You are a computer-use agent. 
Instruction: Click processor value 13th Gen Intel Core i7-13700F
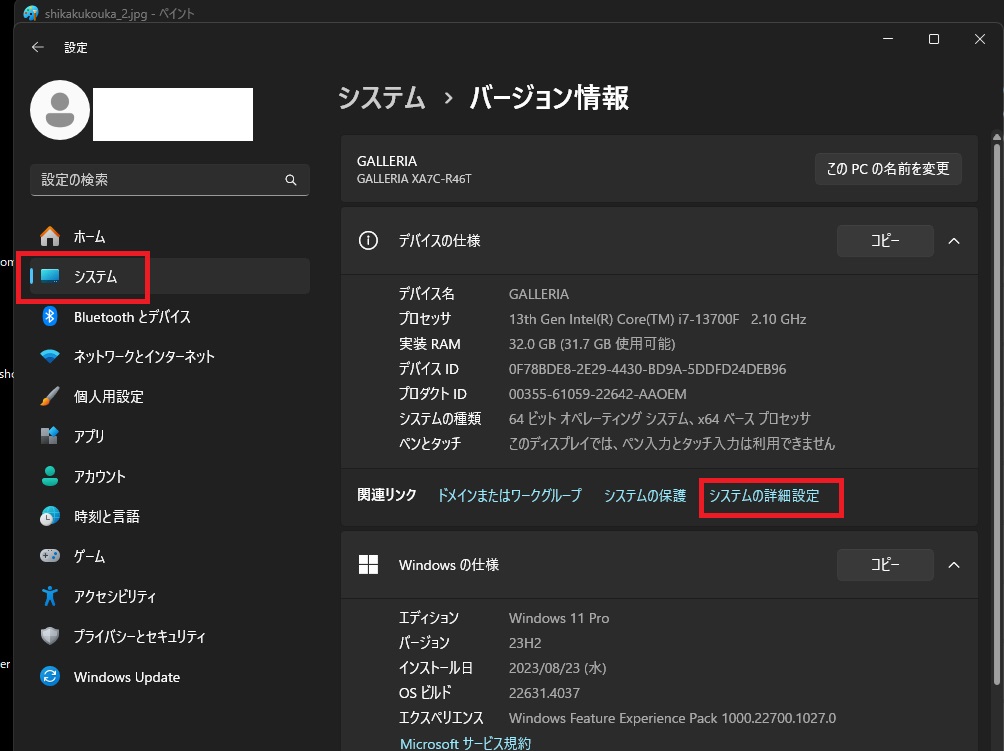[x=658, y=319]
